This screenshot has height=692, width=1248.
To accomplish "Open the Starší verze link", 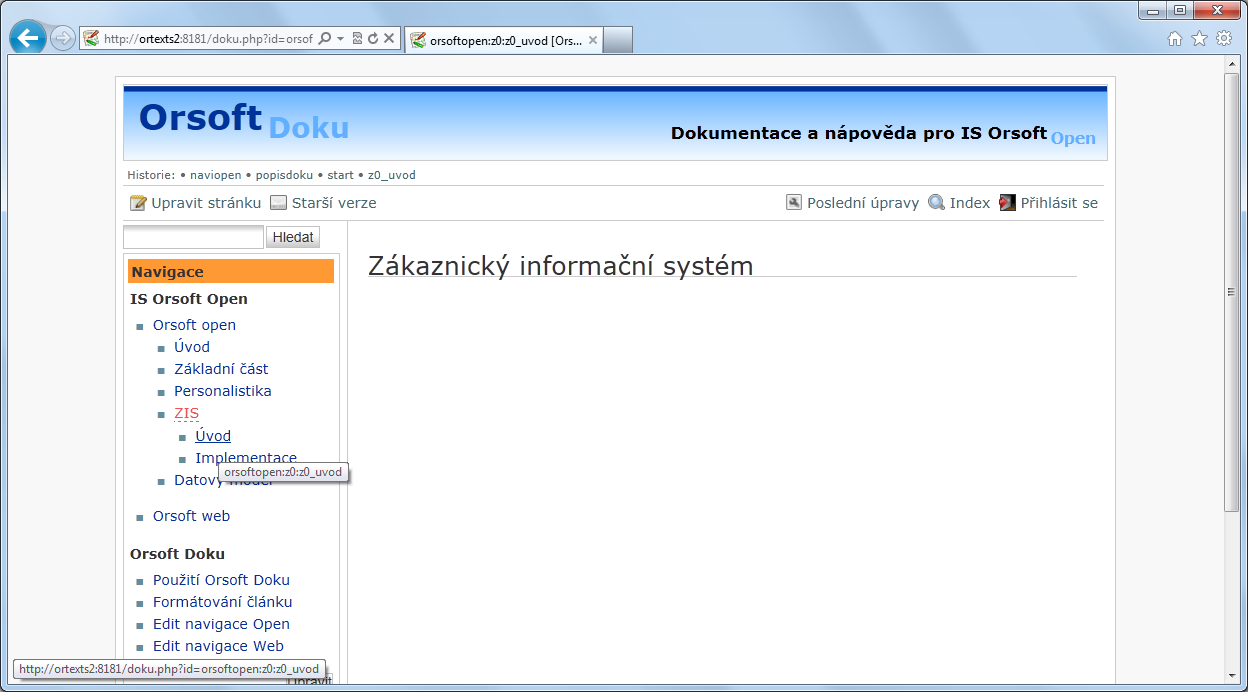I will tap(333, 203).
